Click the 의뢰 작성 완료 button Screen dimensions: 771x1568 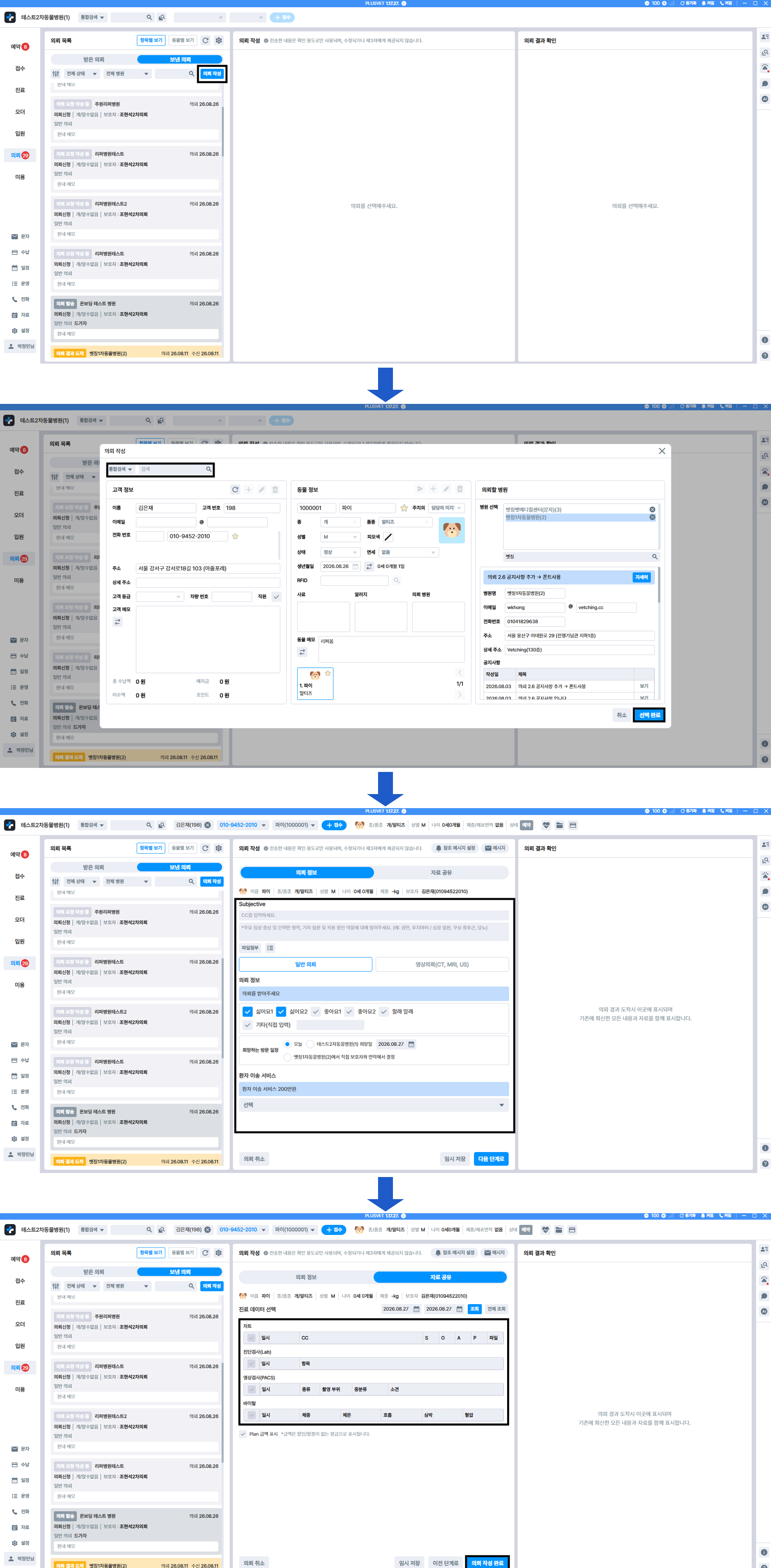(x=487, y=1562)
